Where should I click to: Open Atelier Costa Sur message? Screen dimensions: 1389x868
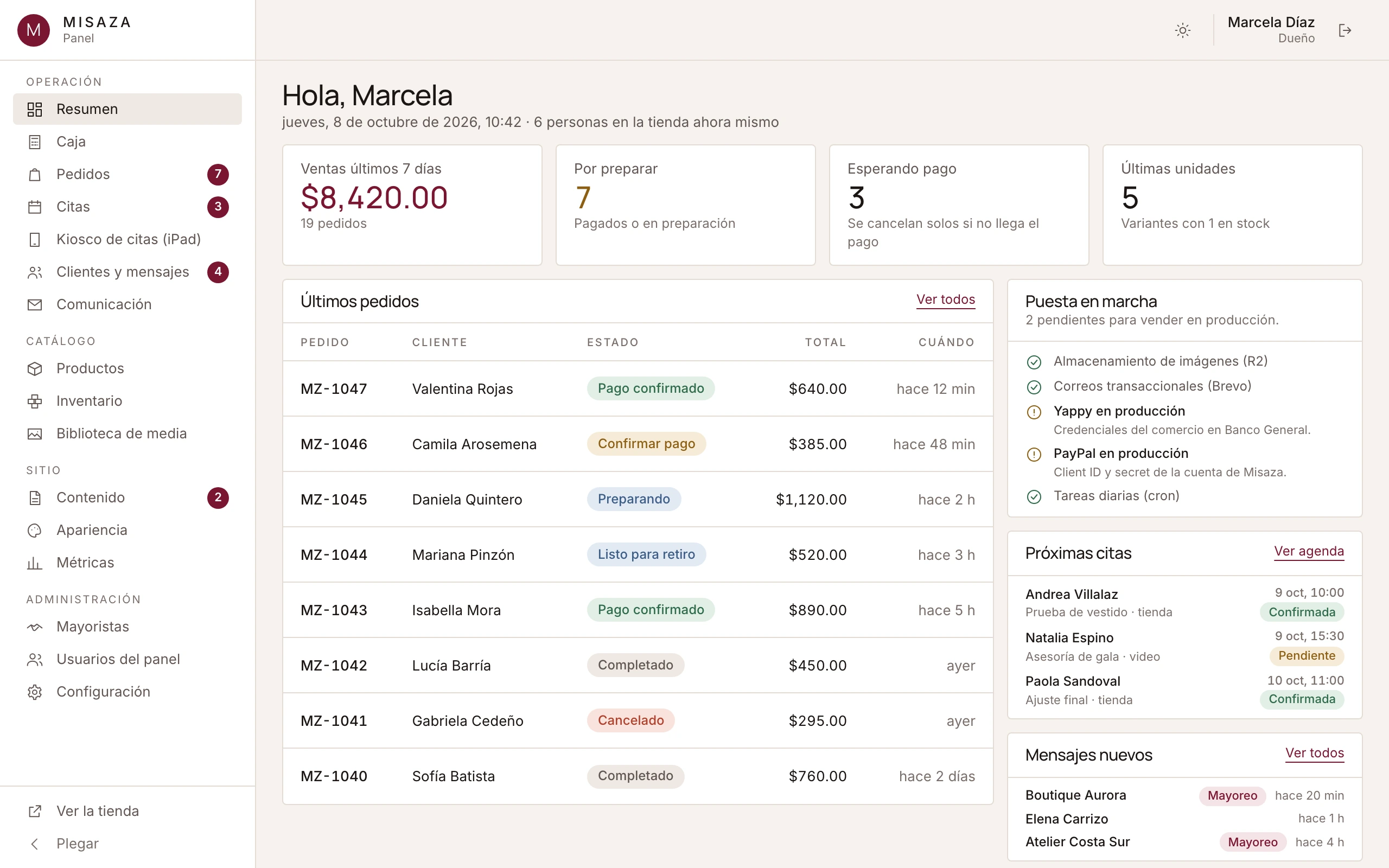[1184, 842]
